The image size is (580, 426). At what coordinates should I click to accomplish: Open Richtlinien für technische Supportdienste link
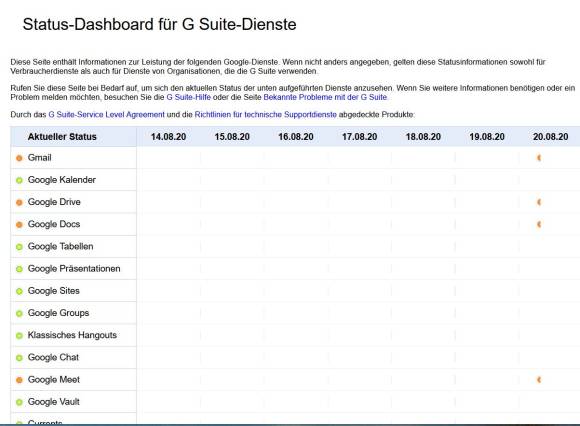point(266,115)
